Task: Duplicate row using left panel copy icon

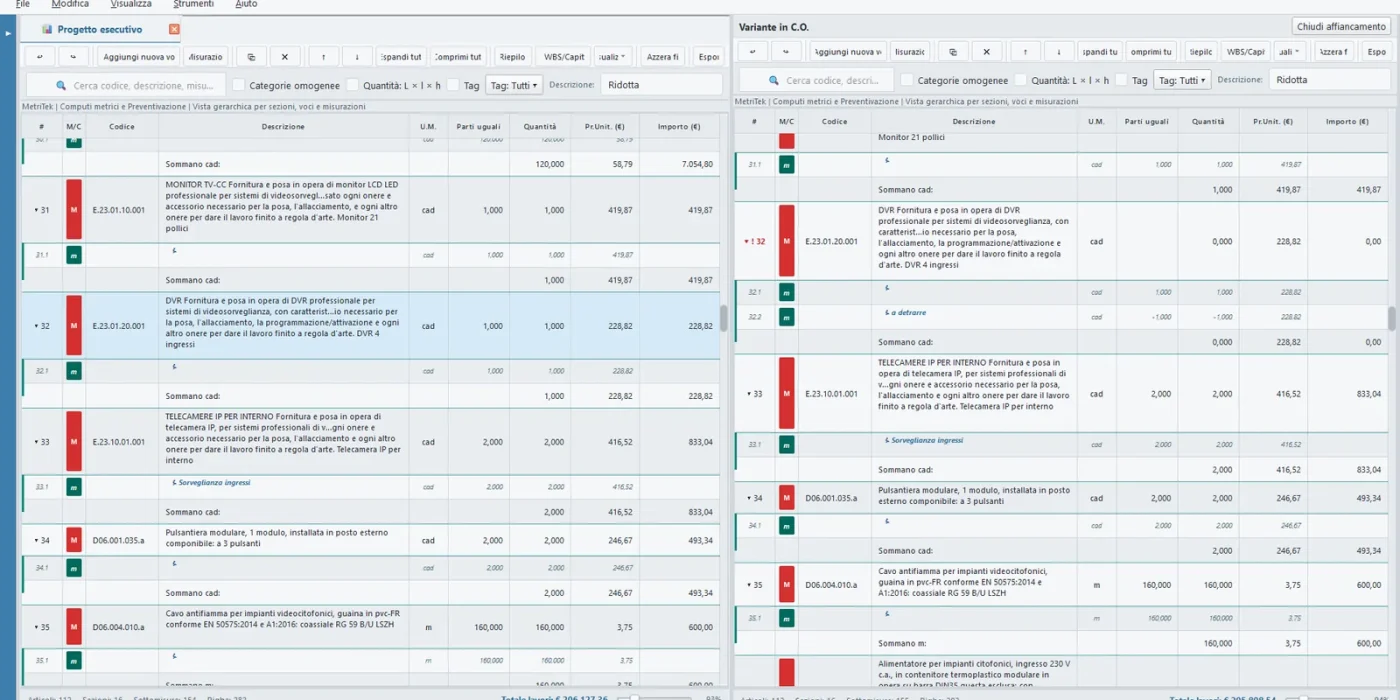Action: click(251, 57)
